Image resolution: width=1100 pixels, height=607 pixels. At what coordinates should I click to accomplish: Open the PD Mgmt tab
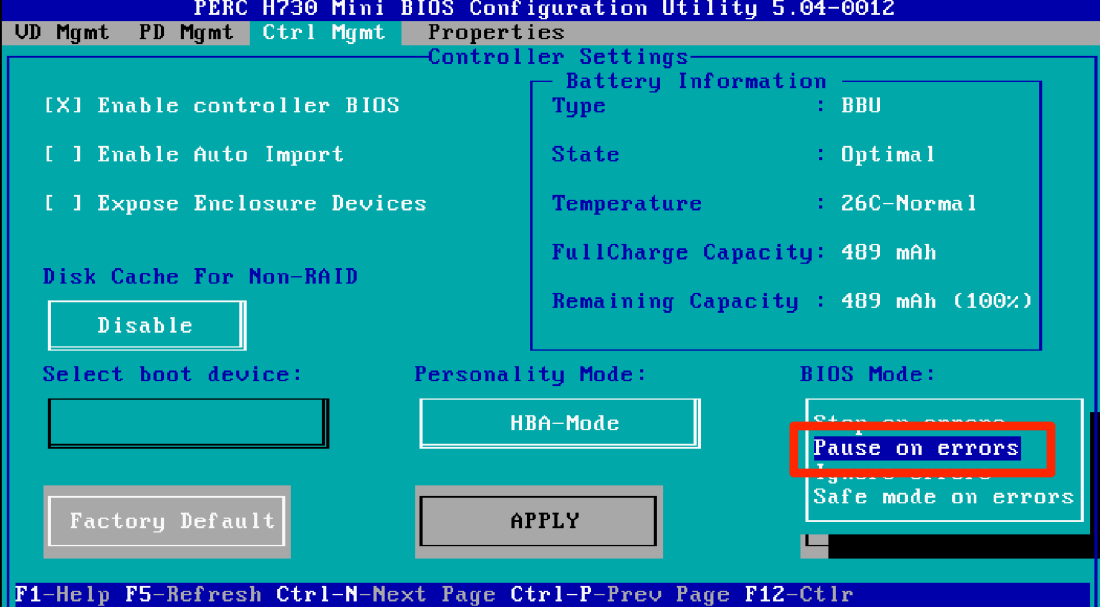[186, 32]
